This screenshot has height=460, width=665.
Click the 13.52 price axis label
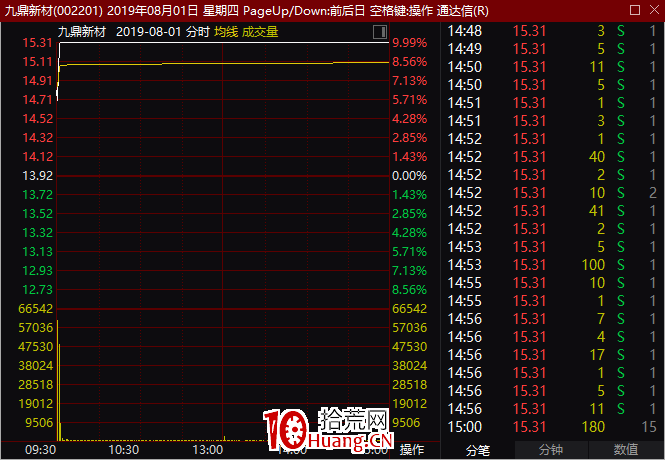pos(37,214)
